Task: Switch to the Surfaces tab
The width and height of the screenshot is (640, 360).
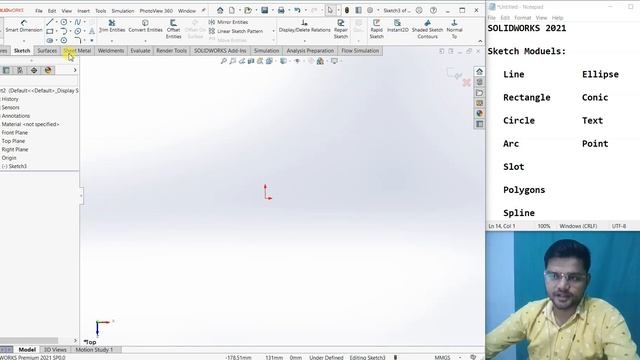Action: (47, 51)
